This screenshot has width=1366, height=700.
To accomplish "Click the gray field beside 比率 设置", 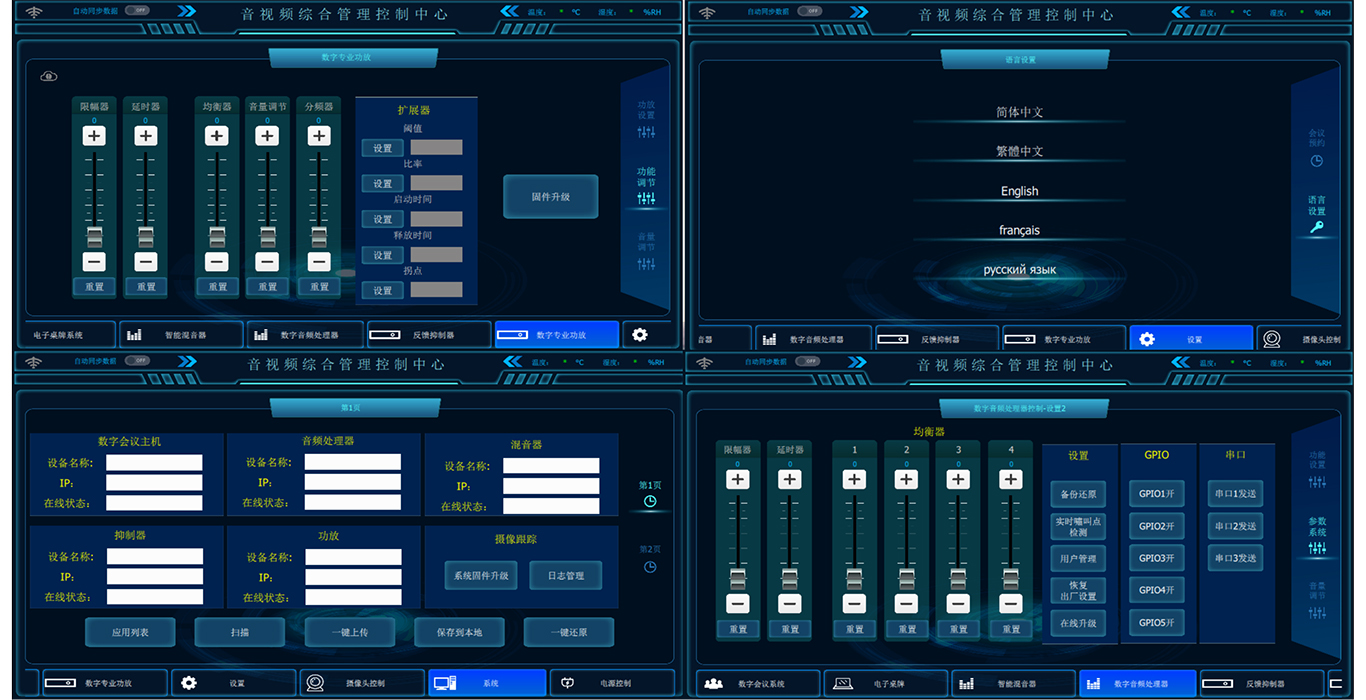I will 436,183.
